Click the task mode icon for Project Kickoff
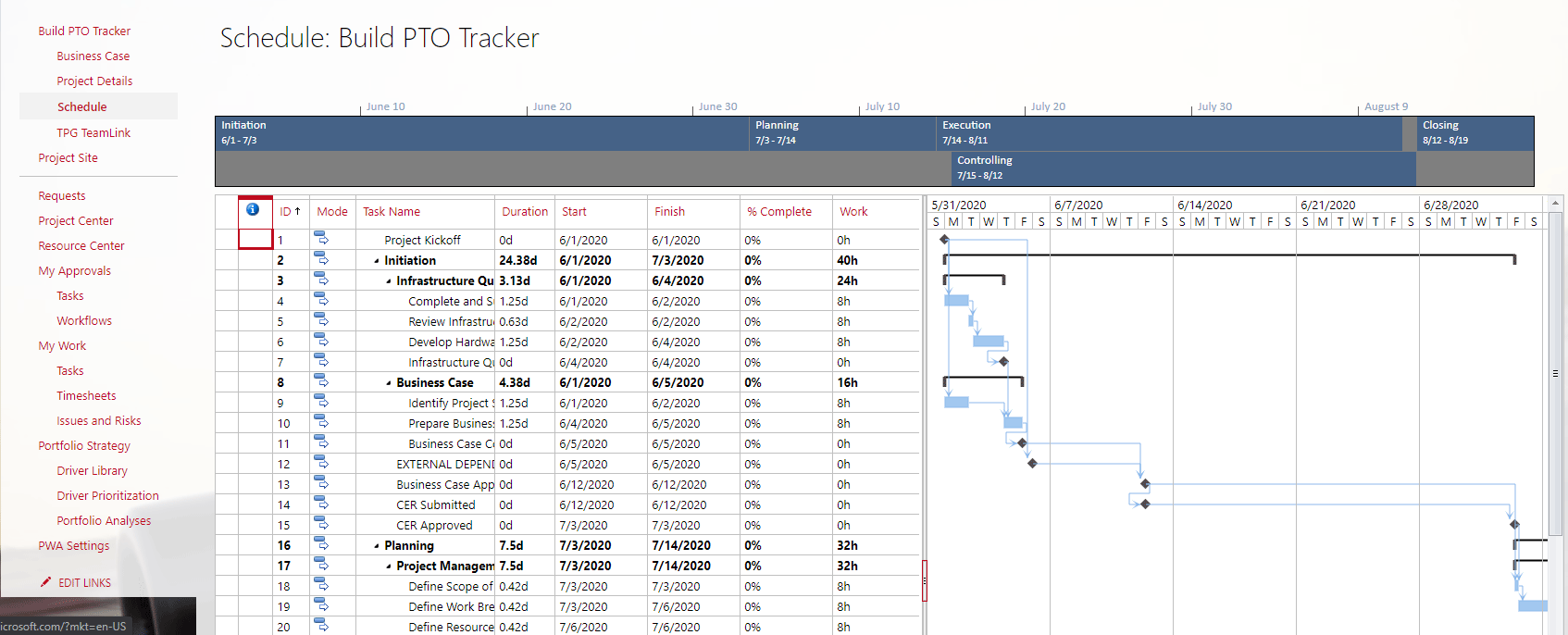This screenshot has height=635, width=1568. [x=321, y=240]
